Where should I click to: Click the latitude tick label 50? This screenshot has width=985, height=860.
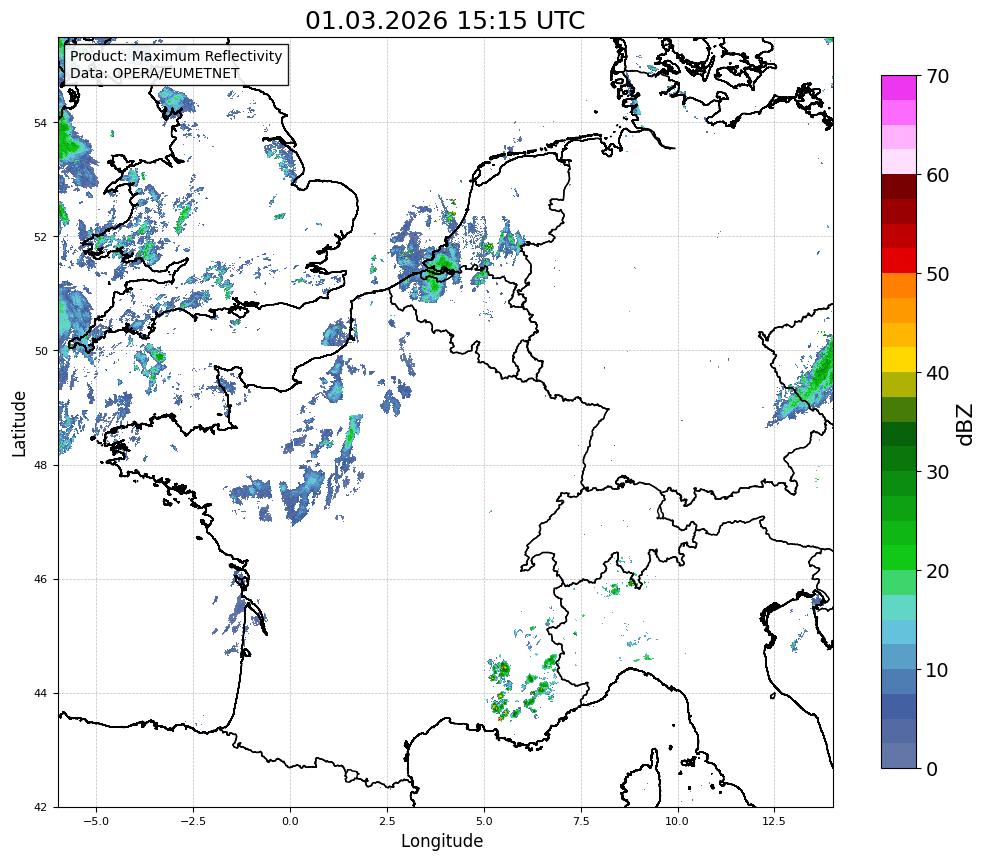40,351
